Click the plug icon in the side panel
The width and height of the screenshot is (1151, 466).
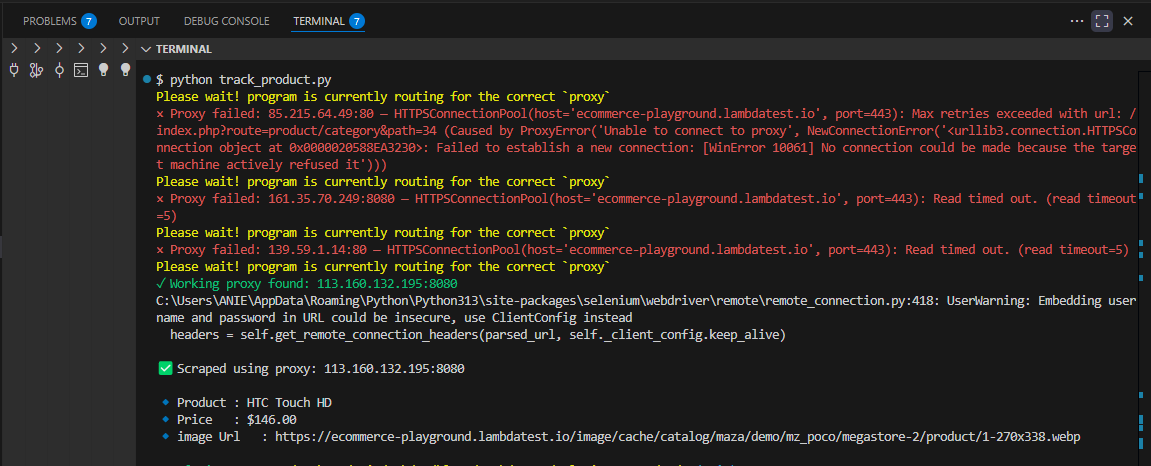[14, 70]
